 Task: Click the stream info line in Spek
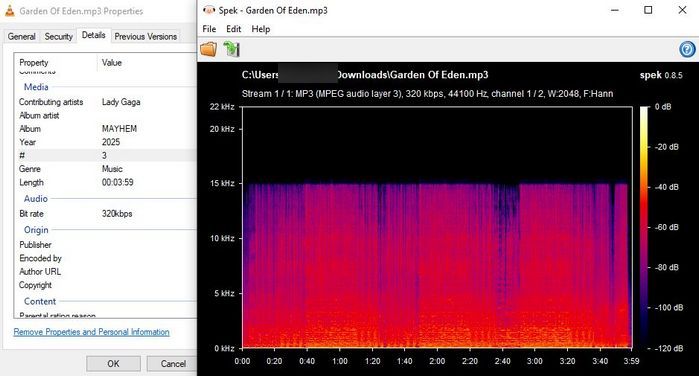(427, 94)
